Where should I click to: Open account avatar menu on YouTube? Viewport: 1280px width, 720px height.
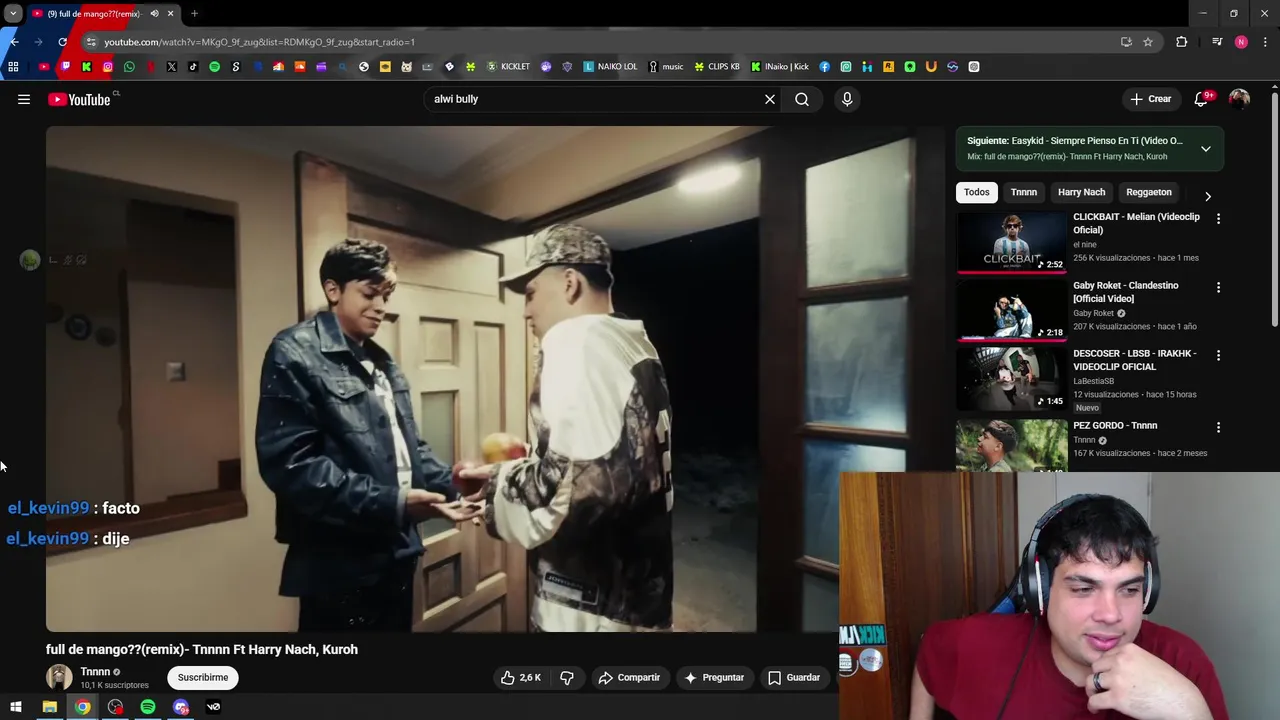pyautogui.click(x=1239, y=99)
